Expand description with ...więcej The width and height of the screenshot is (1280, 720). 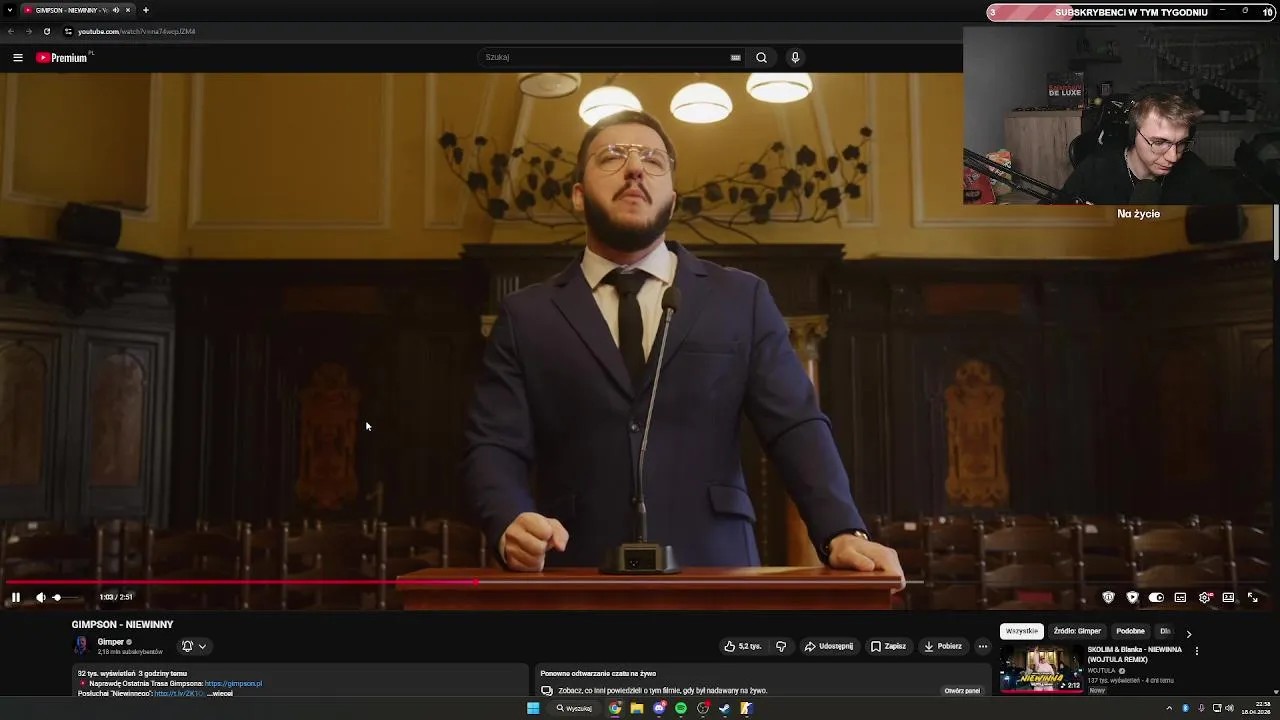[220, 693]
